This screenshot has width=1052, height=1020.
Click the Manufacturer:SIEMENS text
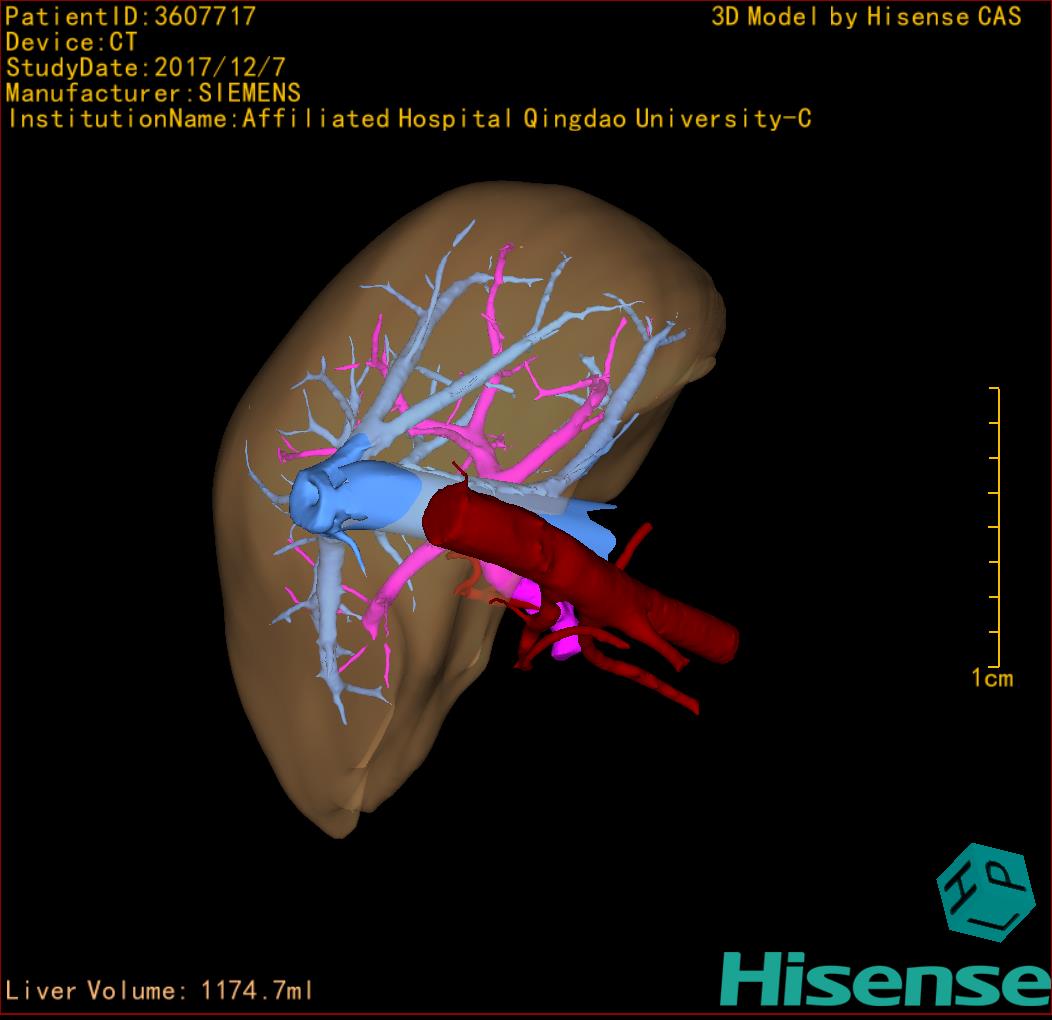[153, 93]
